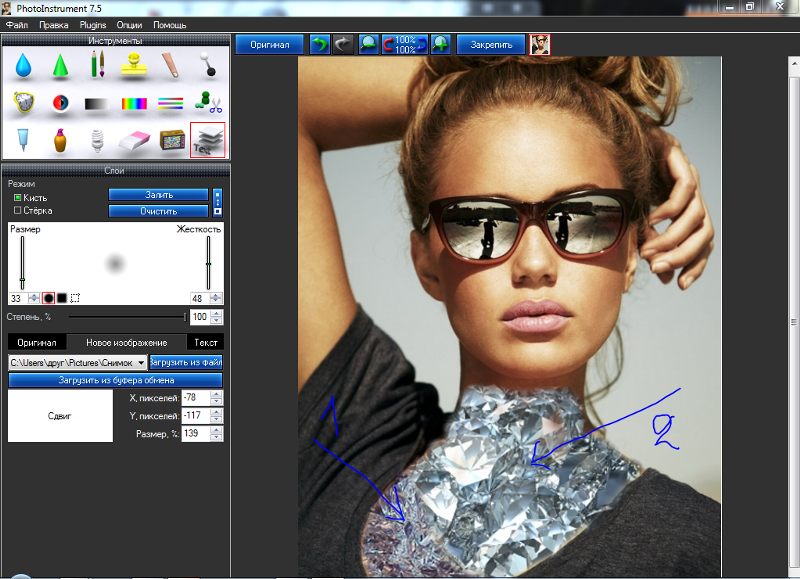This screenshot has height=579, width=800.
Task: Click the Оригинал toolbar button
Action: pyautogui.click(x=269, y=44)
